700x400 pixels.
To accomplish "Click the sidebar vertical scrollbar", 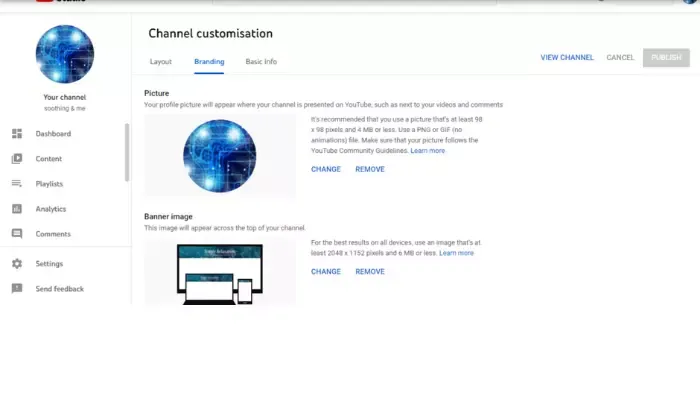I will point(127,152).
